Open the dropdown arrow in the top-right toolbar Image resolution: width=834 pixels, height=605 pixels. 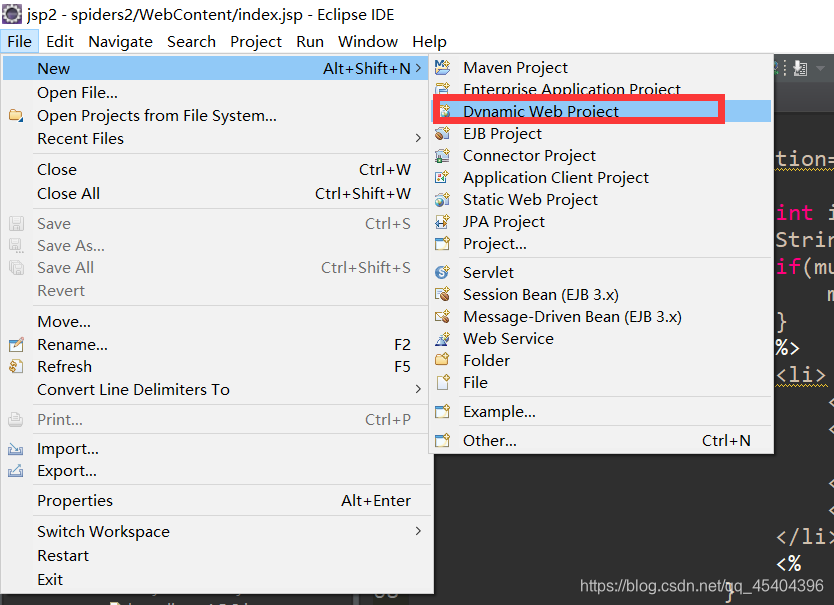pos(820,68)
